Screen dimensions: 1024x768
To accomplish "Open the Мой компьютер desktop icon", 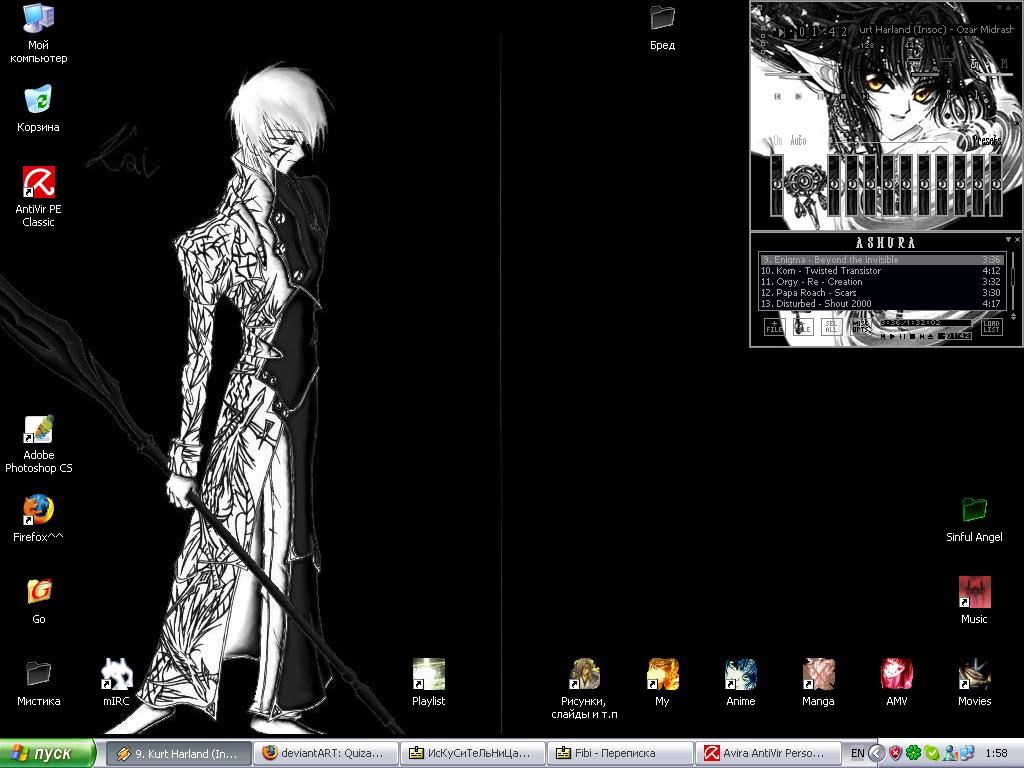I will pyautogui.click(x=38, y=33).
